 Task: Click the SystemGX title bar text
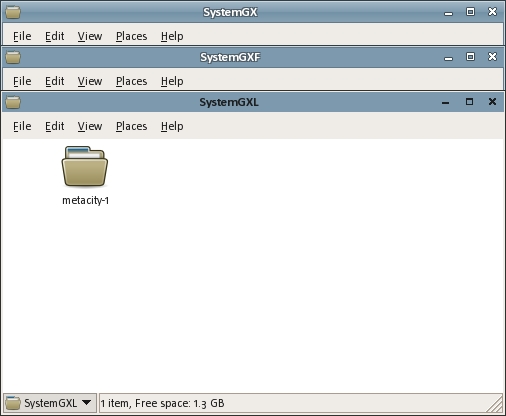[x=230, y=12]
